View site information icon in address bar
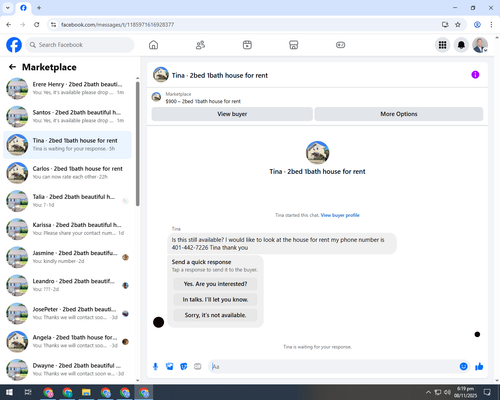Viewport: 500px width, 400px height. [53, 25]
